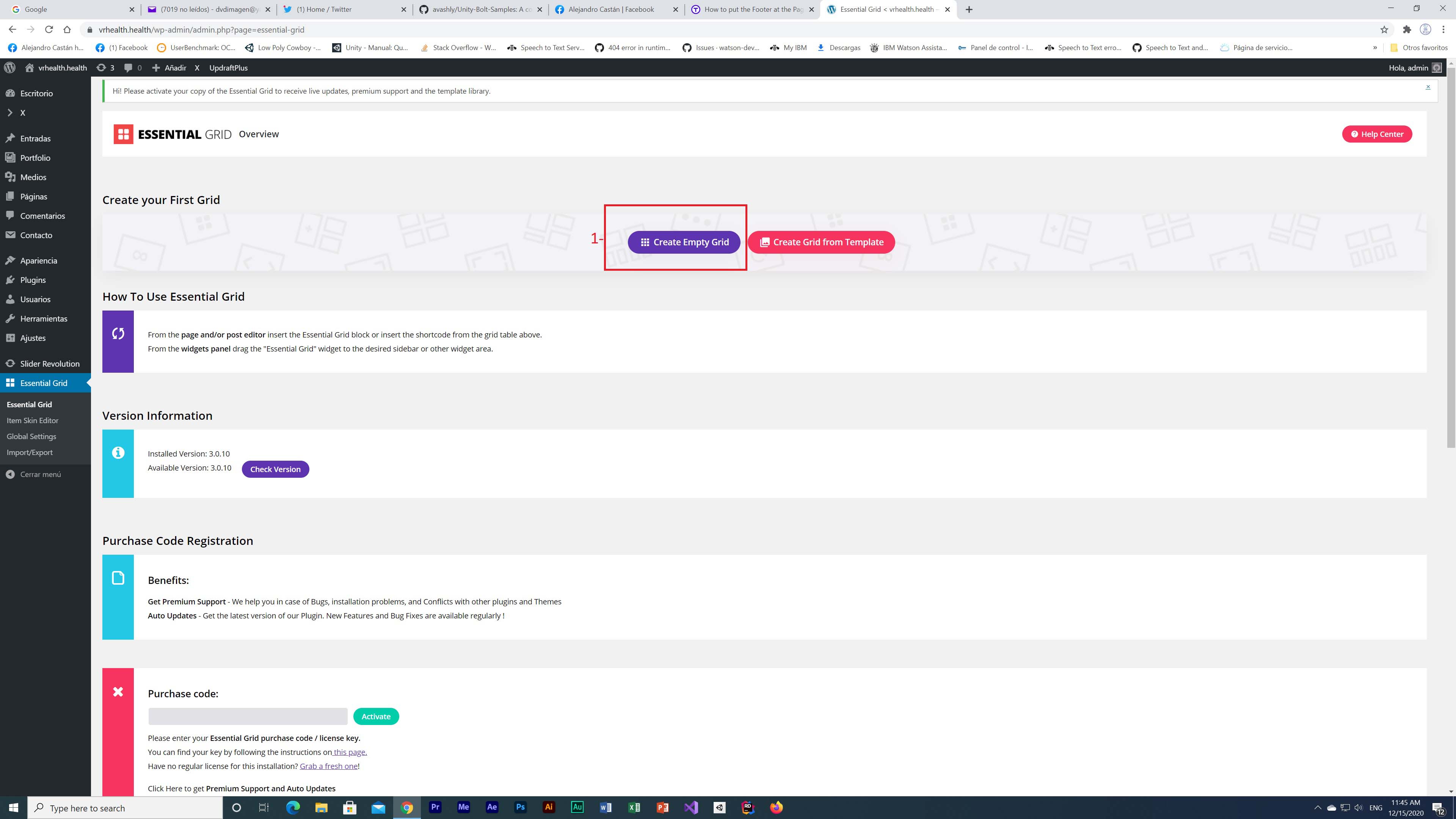Open the 'Grab a fresh one' link

coord(328,766)
